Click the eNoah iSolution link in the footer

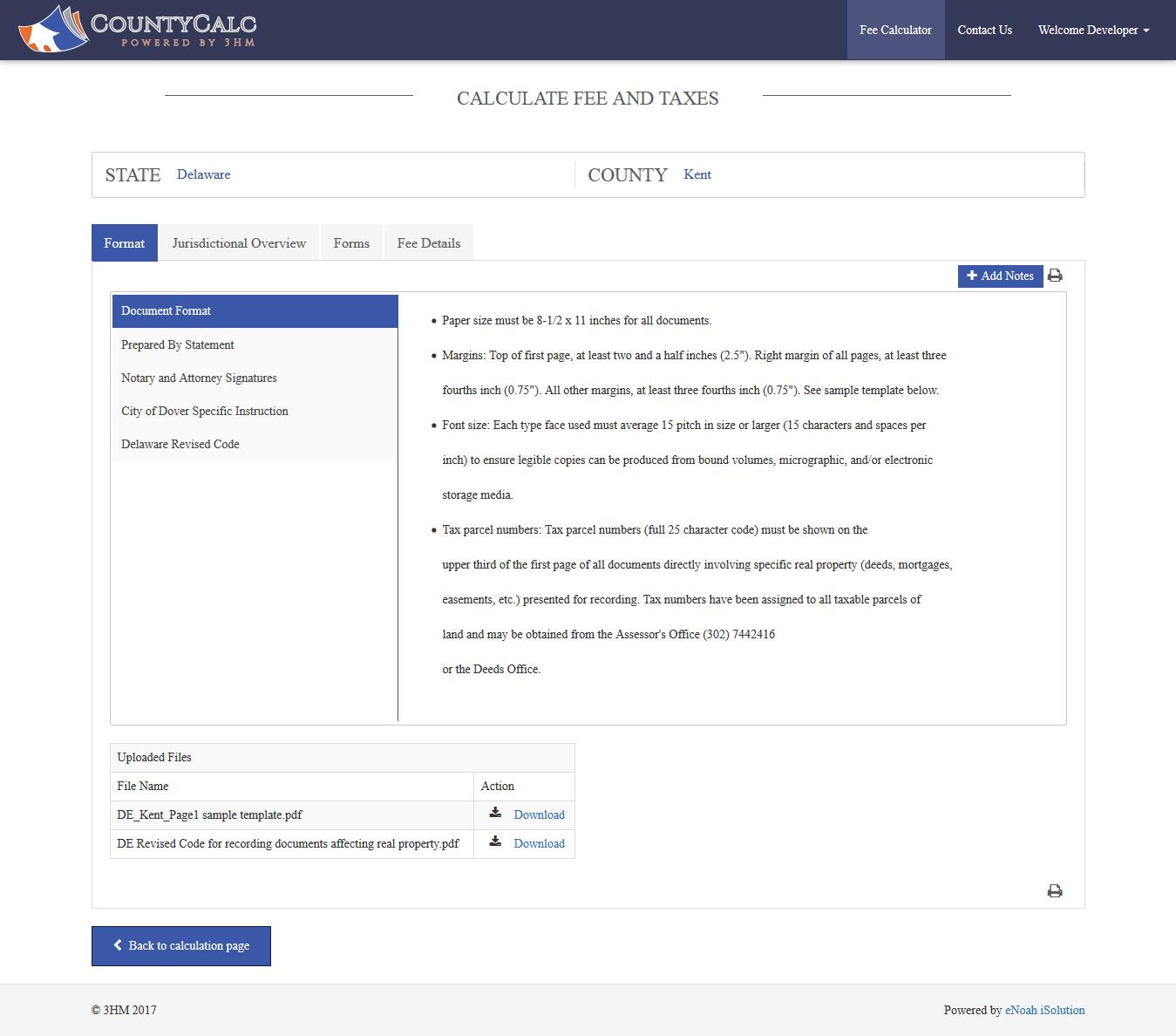[x=1043, y=1010]
